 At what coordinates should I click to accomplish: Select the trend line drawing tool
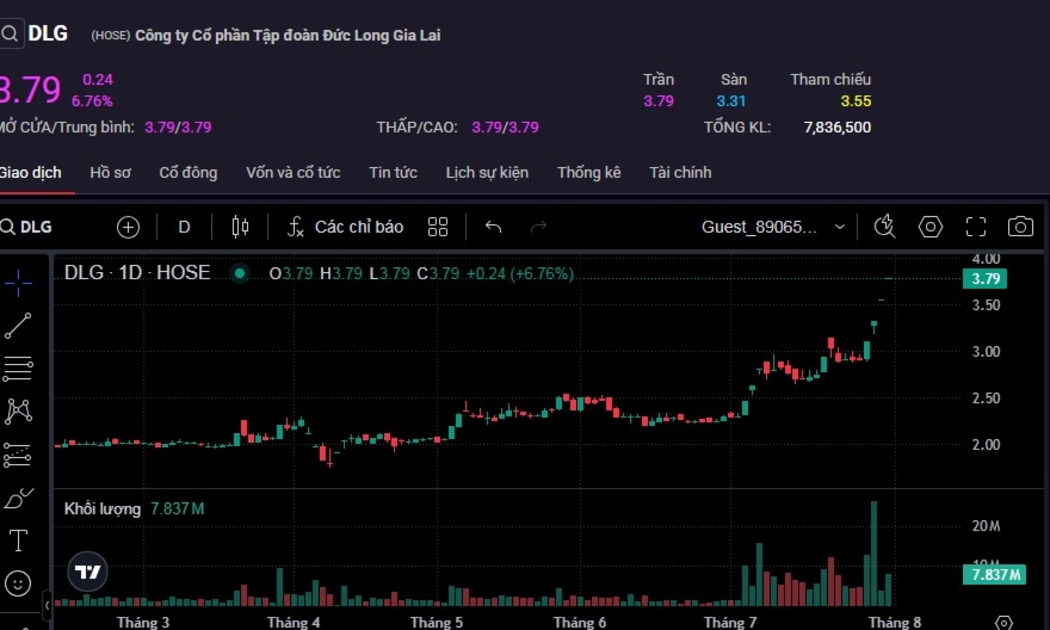[18, 326]
